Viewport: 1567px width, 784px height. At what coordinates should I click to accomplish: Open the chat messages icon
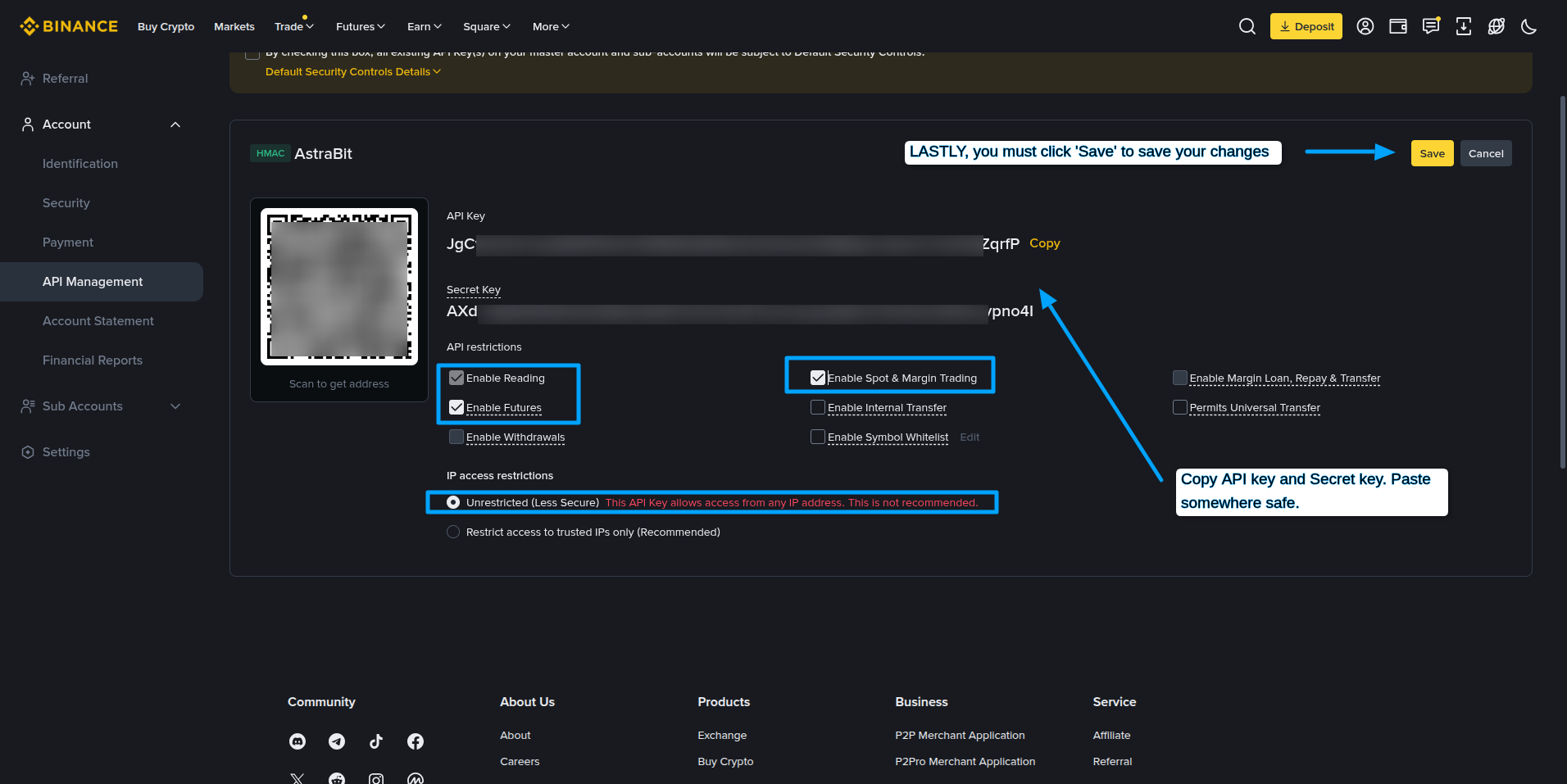[x=1431, y=26]
